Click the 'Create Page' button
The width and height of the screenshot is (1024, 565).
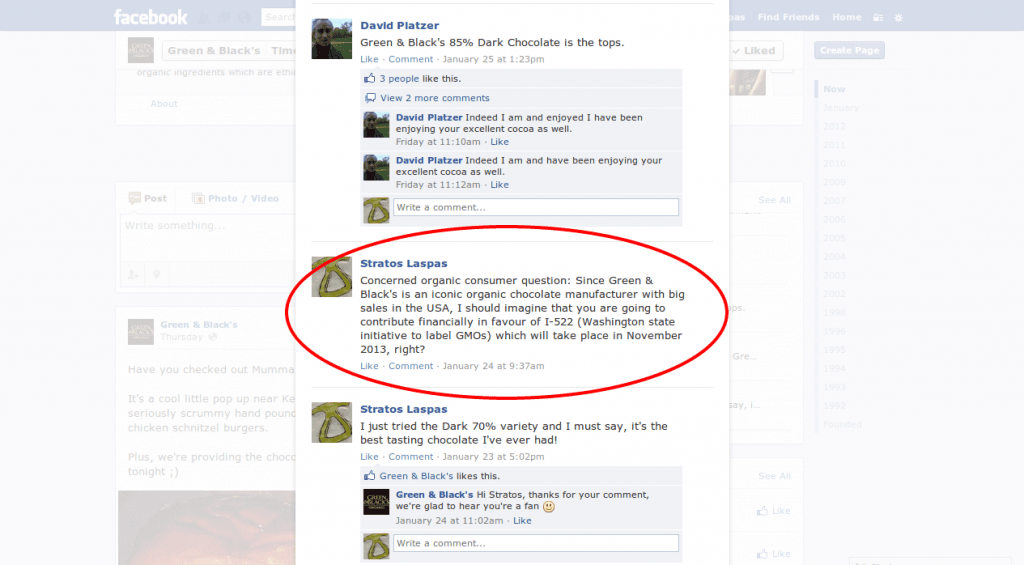(x=849, y=50)
